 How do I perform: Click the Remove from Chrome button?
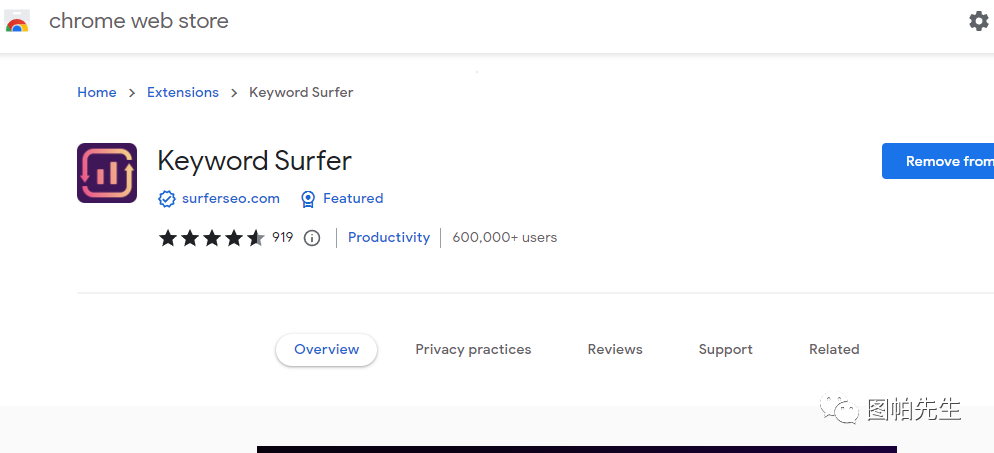938,161
